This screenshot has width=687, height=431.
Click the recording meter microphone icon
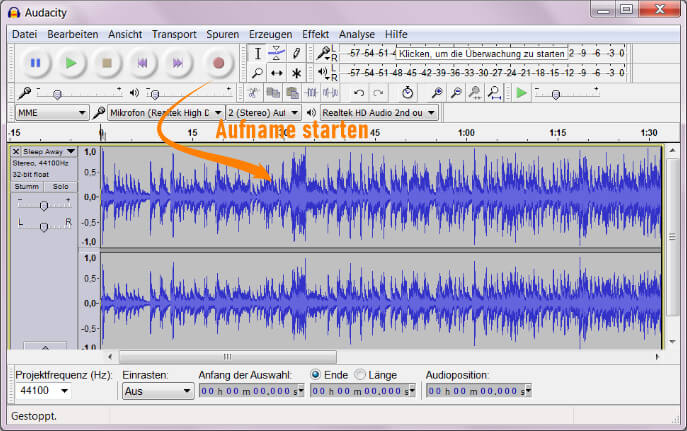point(323,53)
